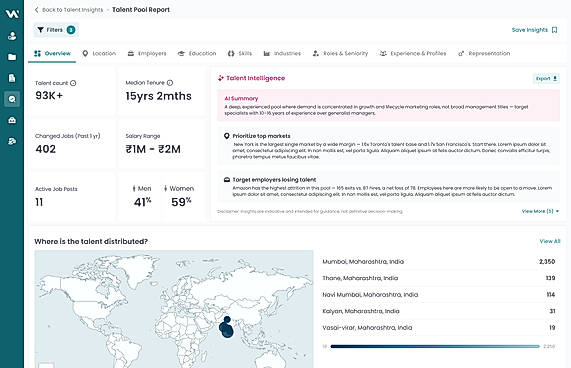Click Save Insights
571x368 pixels.
pos(535,30)
